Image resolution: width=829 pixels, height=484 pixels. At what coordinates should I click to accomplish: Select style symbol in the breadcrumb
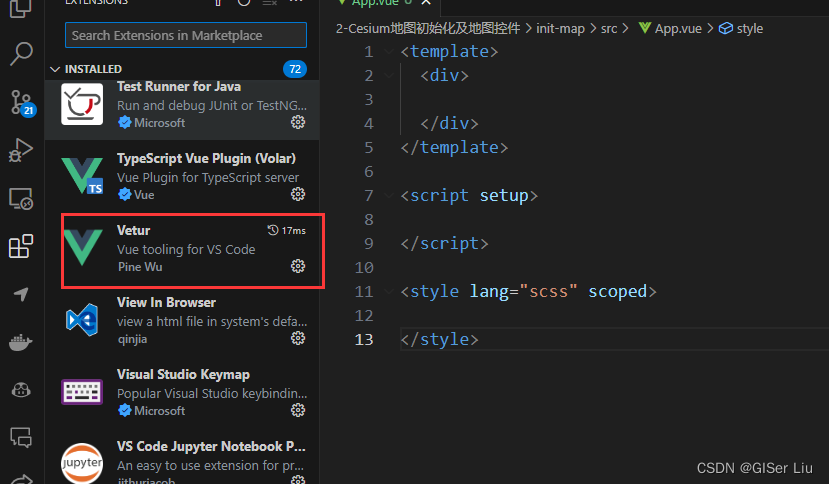(741, 29)
